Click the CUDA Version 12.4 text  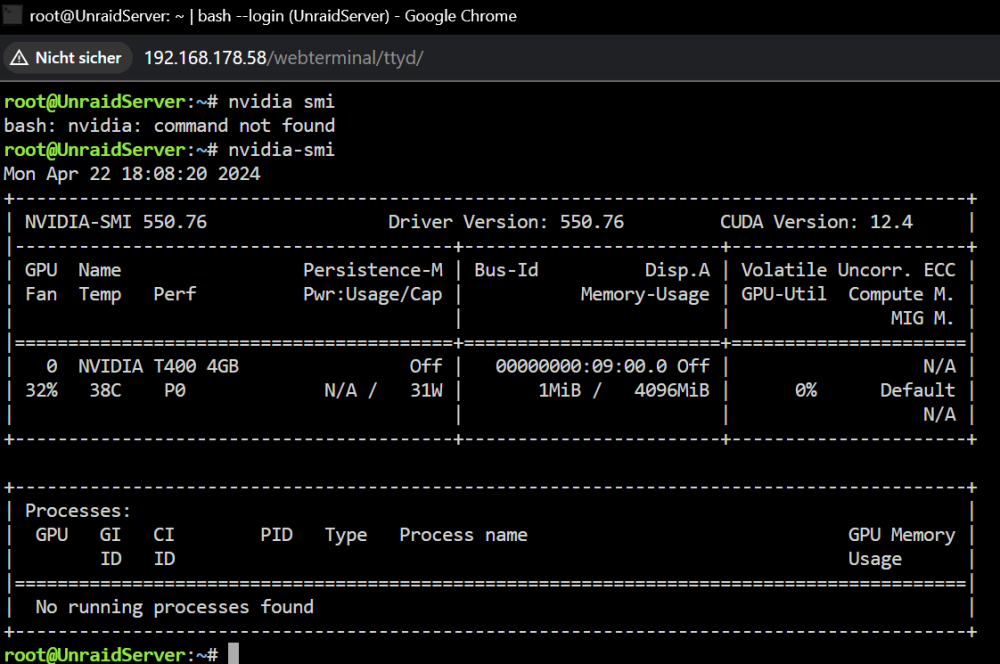click(x=816, y=222)
